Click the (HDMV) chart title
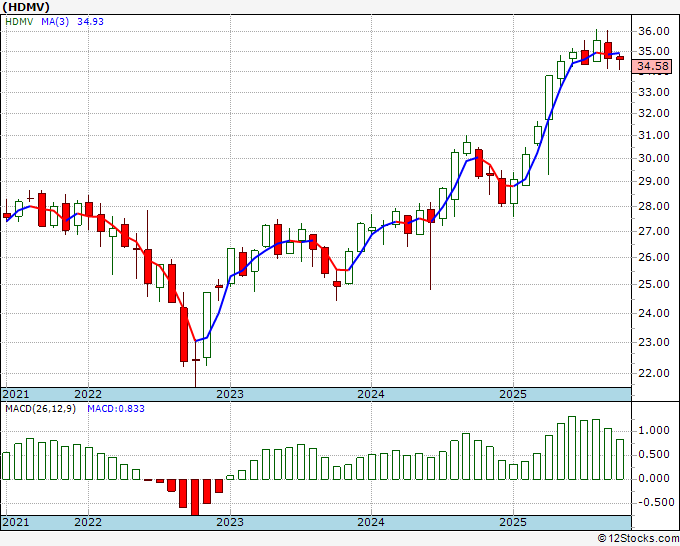This screenshot has height=546, width=680. [x=26, y=7]
